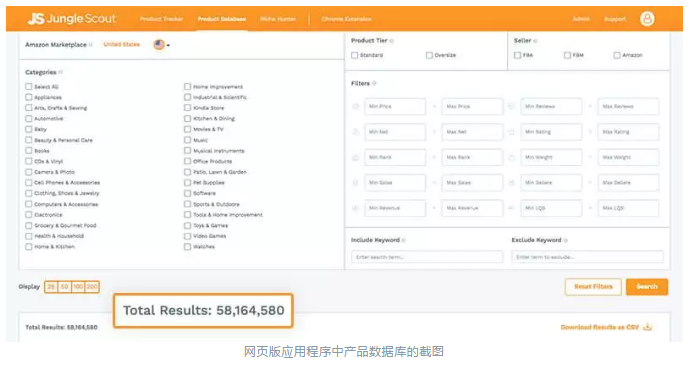Click the info icon beside Include Keyword
Viewport: 690px width, 366px height.
tap(404, 240)
